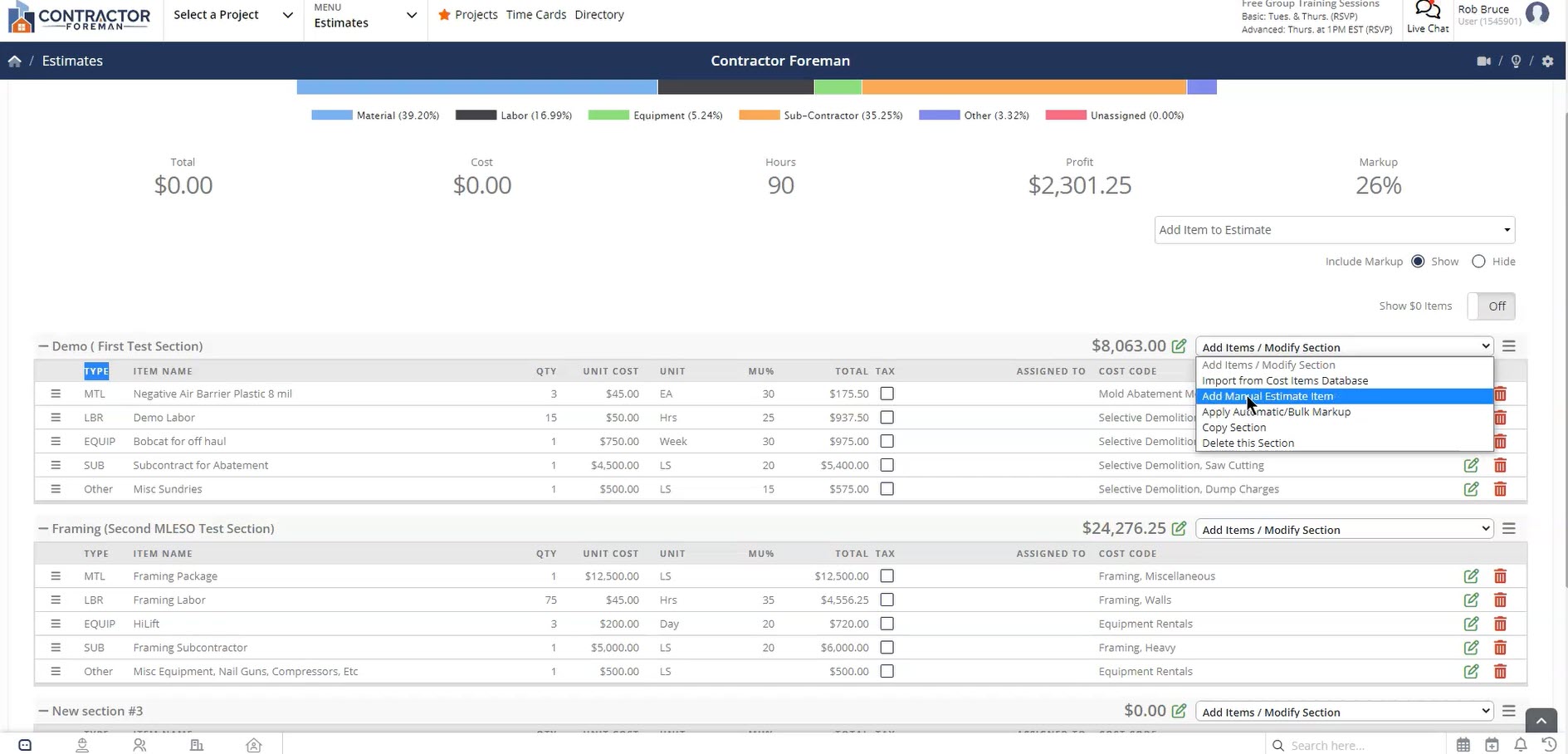Open the notifications bell icon

[1520, 745]
